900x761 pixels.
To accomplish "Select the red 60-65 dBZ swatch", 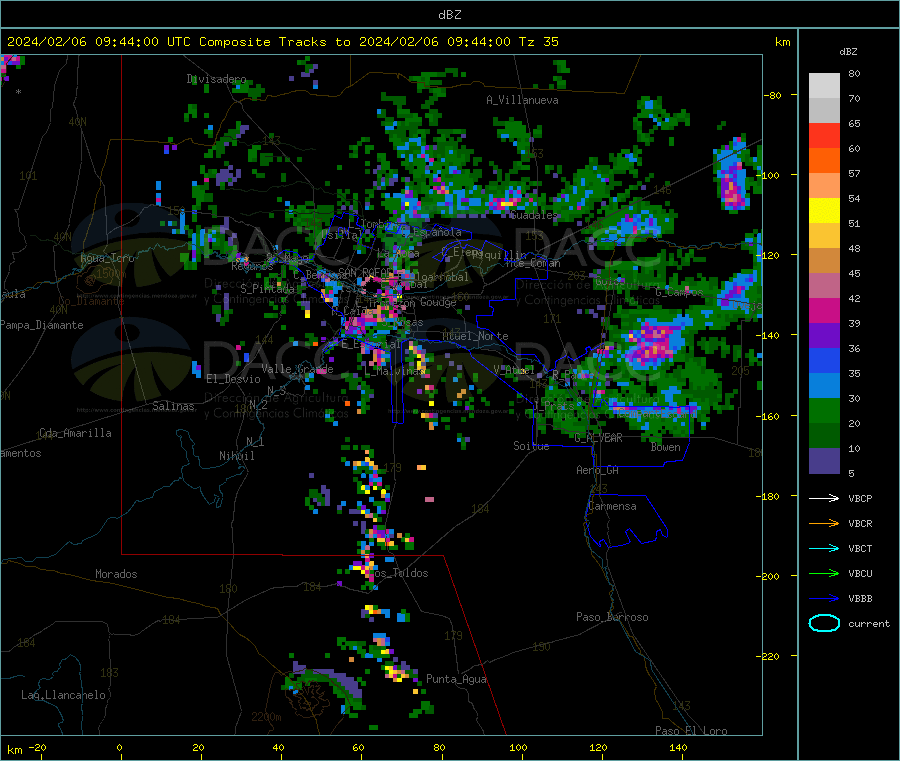I will coord(824,135).
